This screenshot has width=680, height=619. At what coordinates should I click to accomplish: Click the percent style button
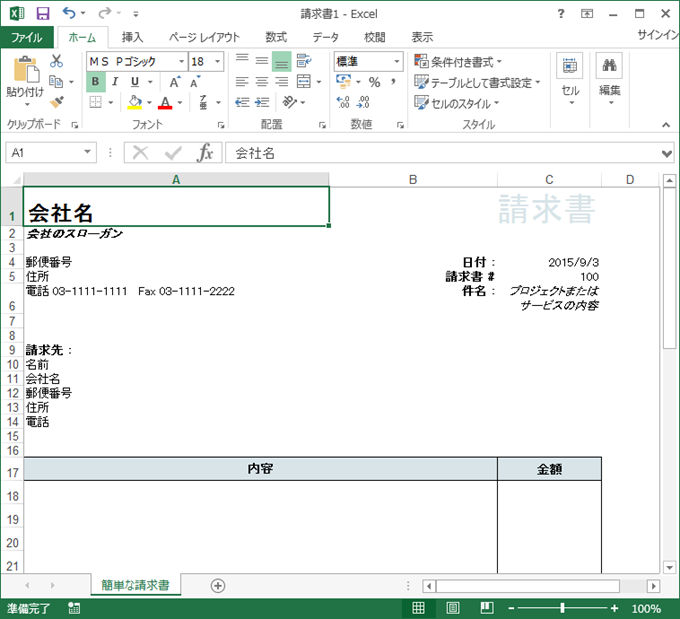point(374,82)
